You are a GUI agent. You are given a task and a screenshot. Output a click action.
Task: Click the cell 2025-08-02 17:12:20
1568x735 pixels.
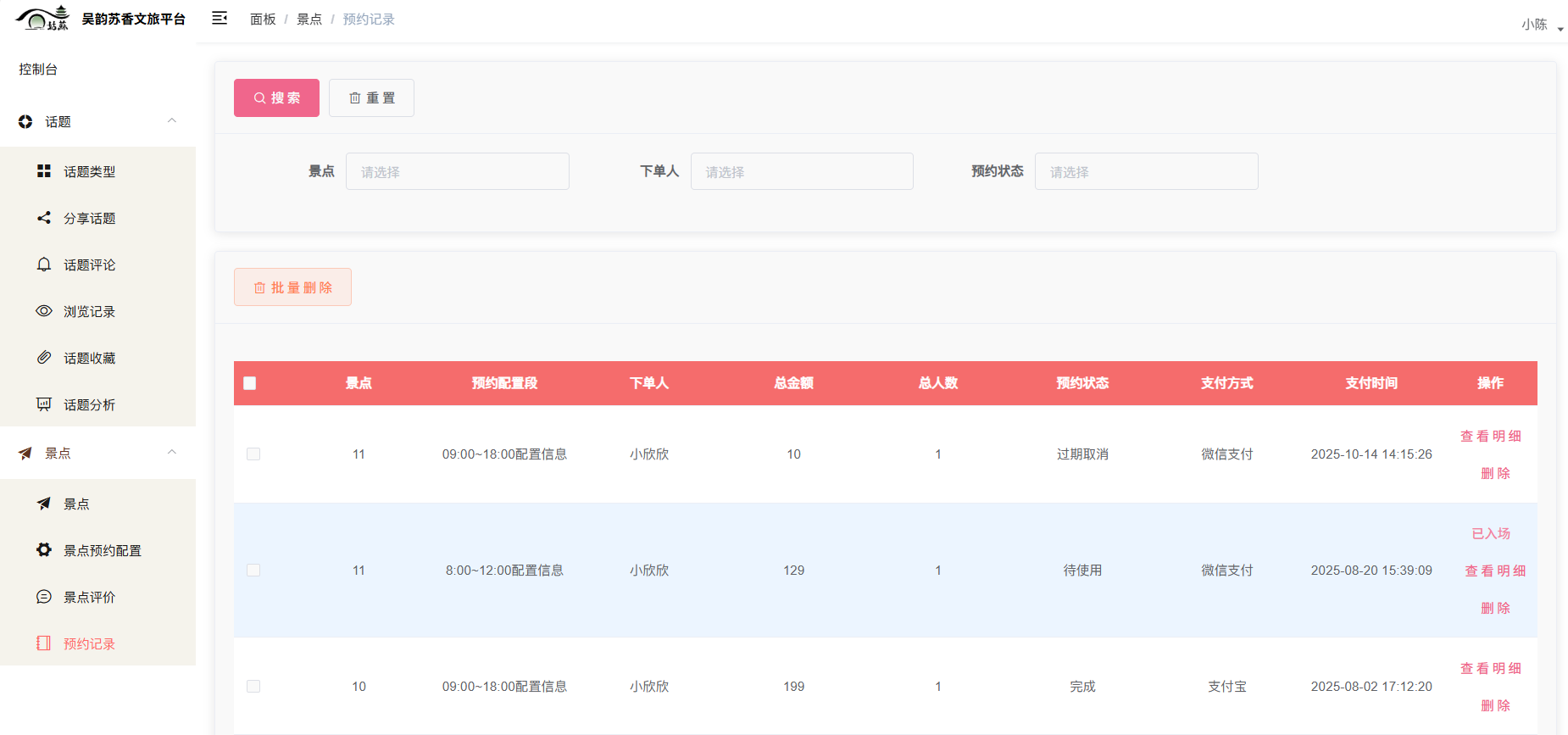pyautogui.click(x=1371, y=687)
